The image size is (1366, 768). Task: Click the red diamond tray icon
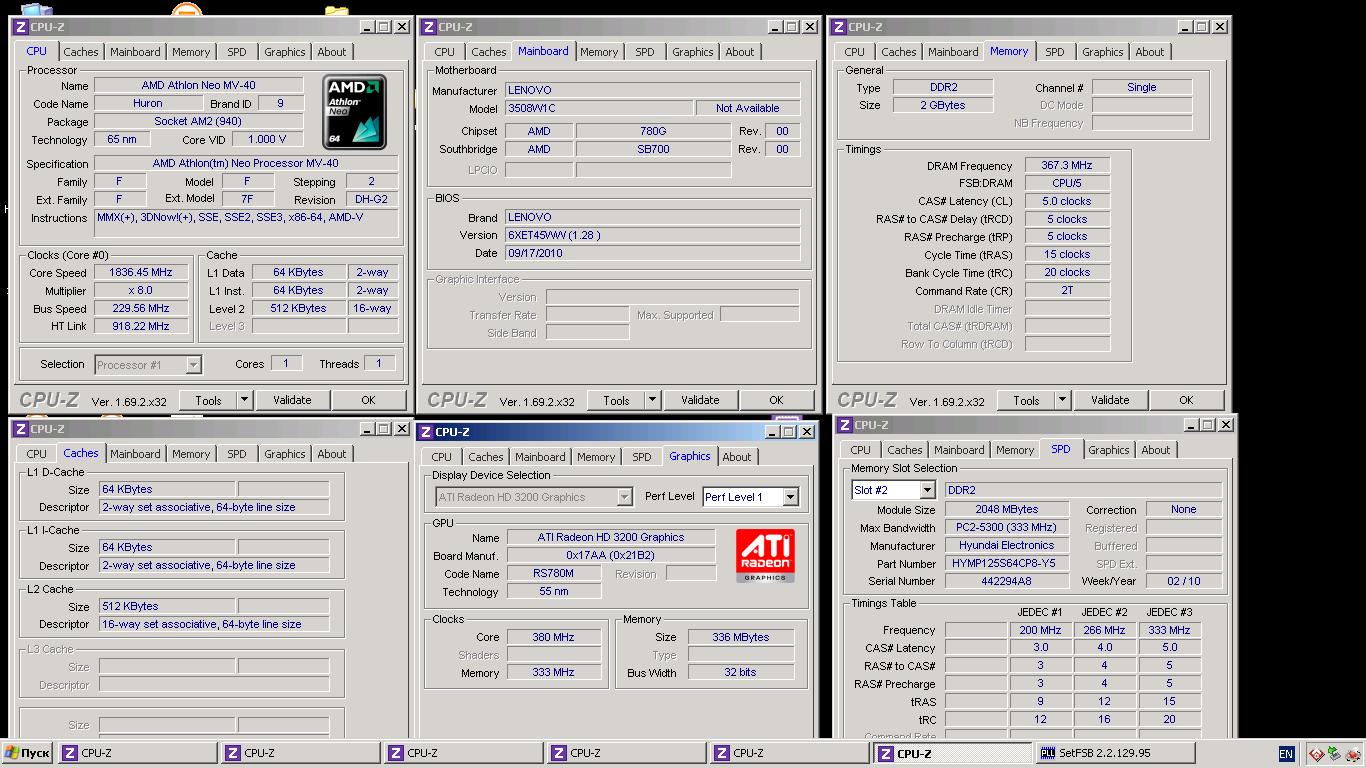tap(1315, 754)
